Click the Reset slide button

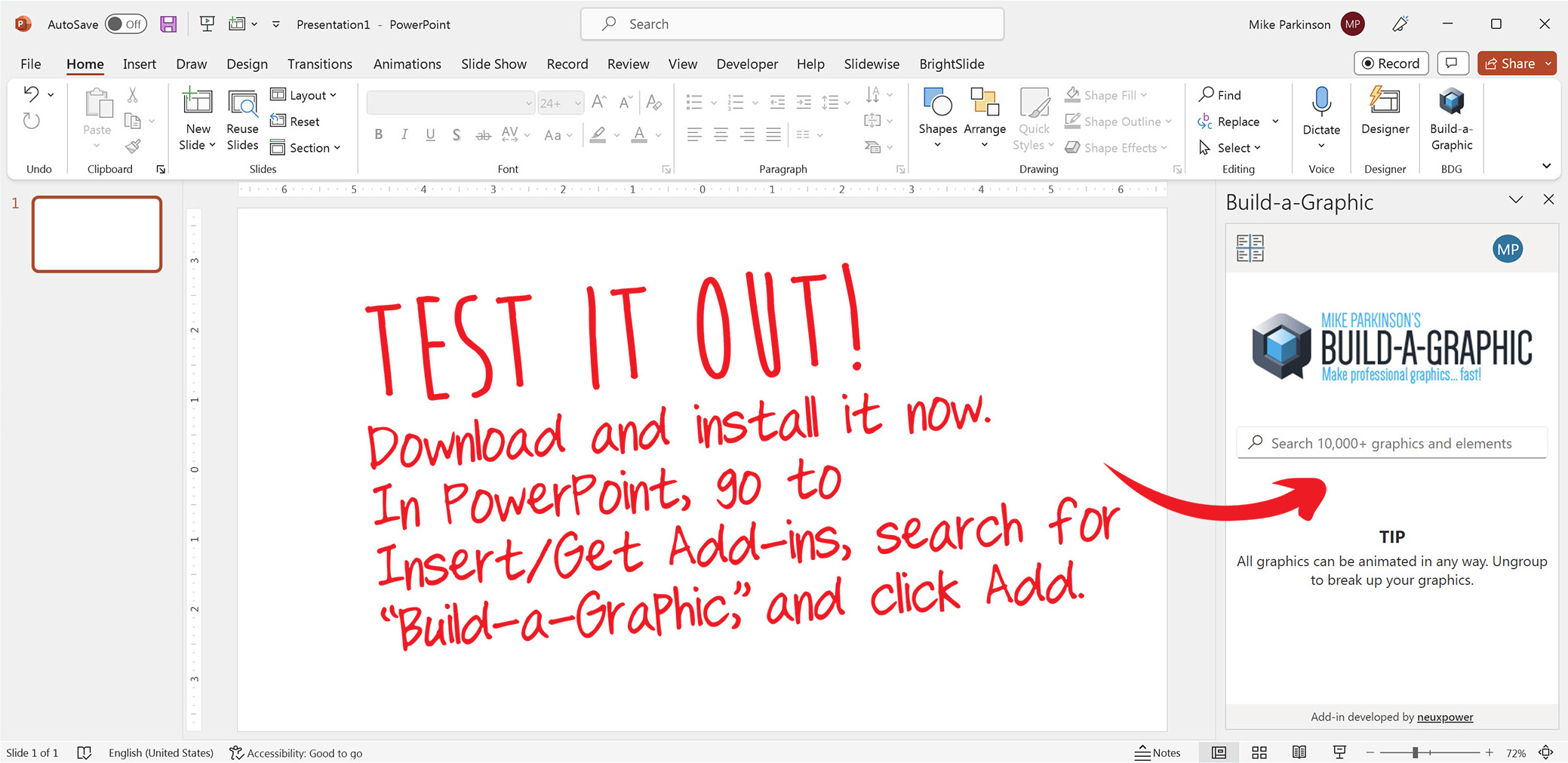pyautogui.click(x=295, y=122)
